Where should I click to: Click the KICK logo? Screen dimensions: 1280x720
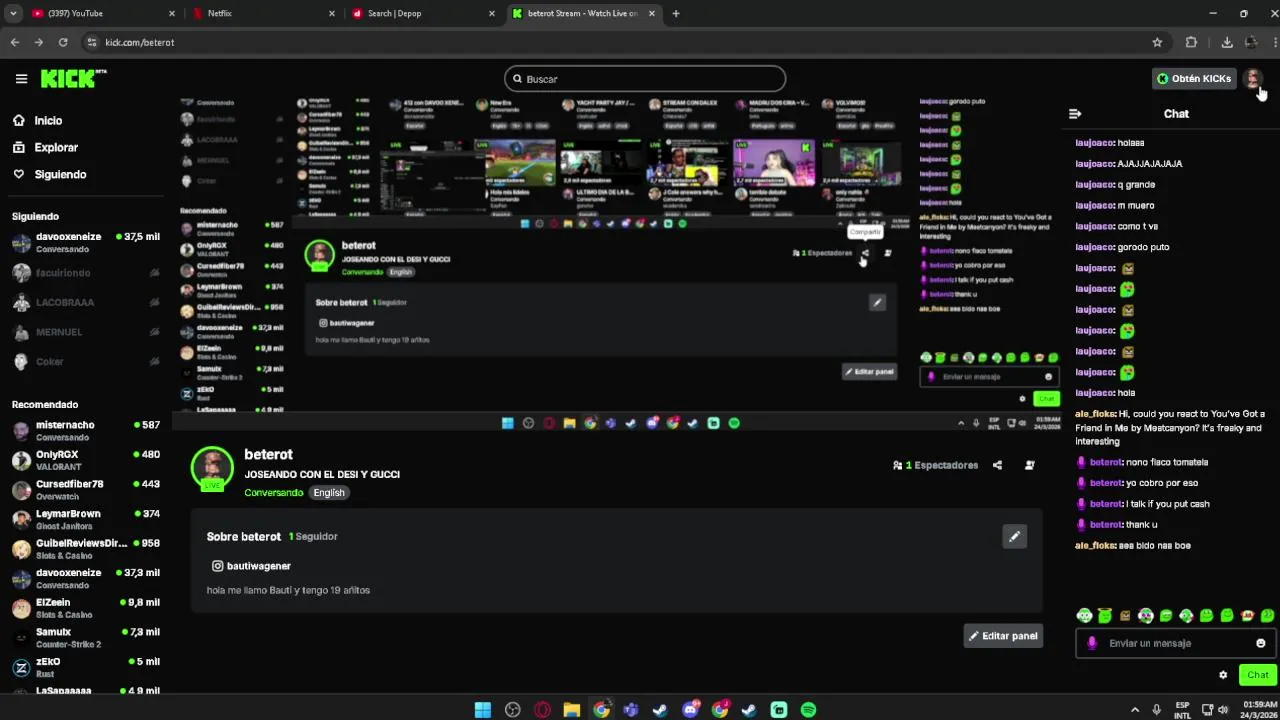click(x=72, y=79)
